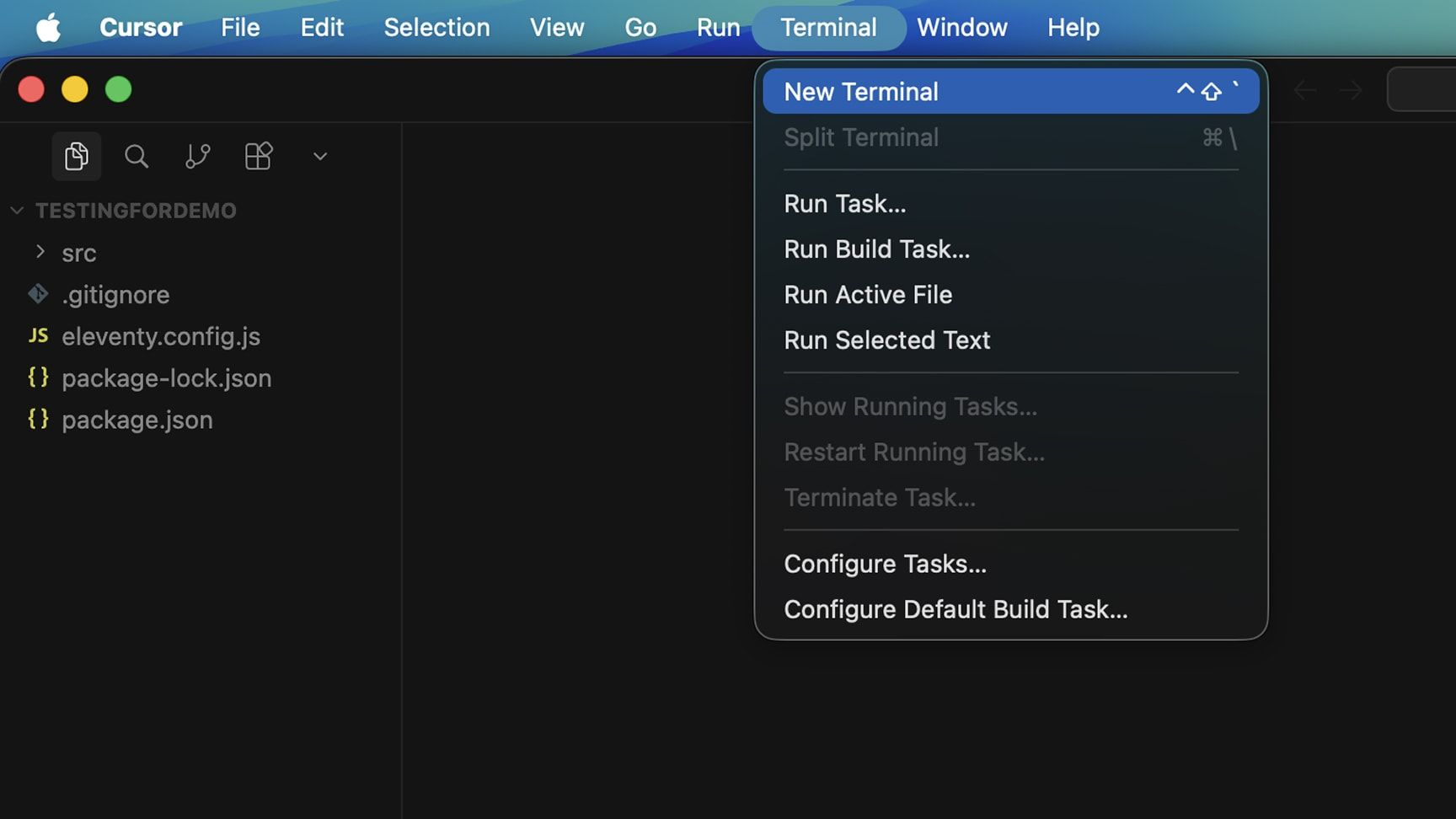This screenshot has height=819, width=1456.
Task: Click the Apple logo menu
Action: click(48, 28)
